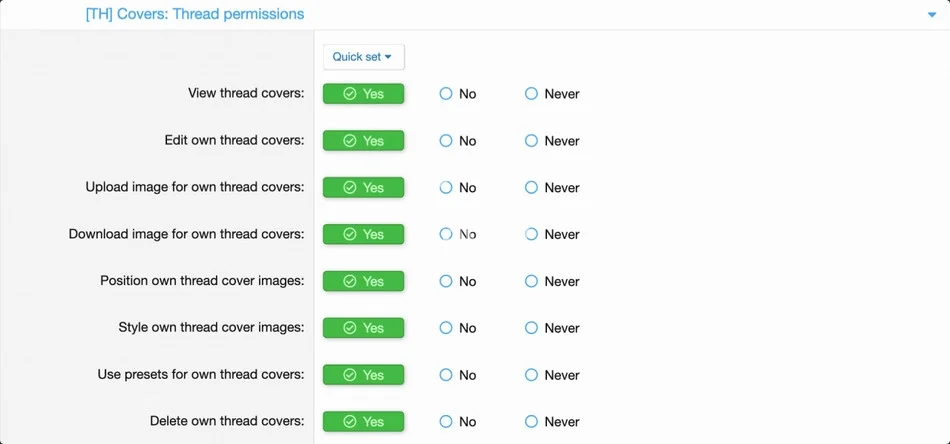
Task: Select Yes for Style own thread cover images
Action: [364, 328]
